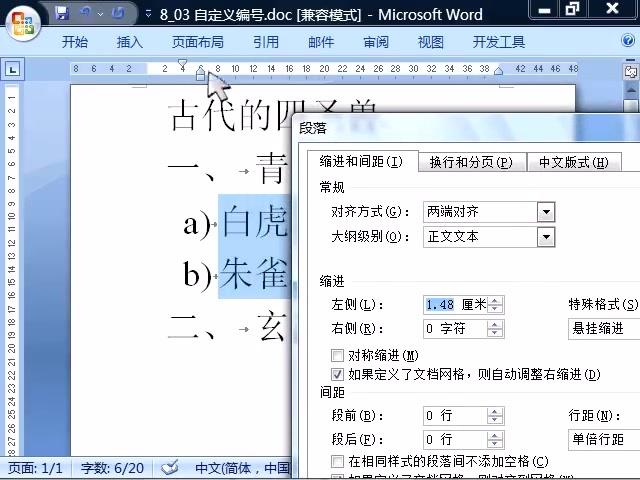Switch to the 页面布局 ribbon tab

point(198,42)
